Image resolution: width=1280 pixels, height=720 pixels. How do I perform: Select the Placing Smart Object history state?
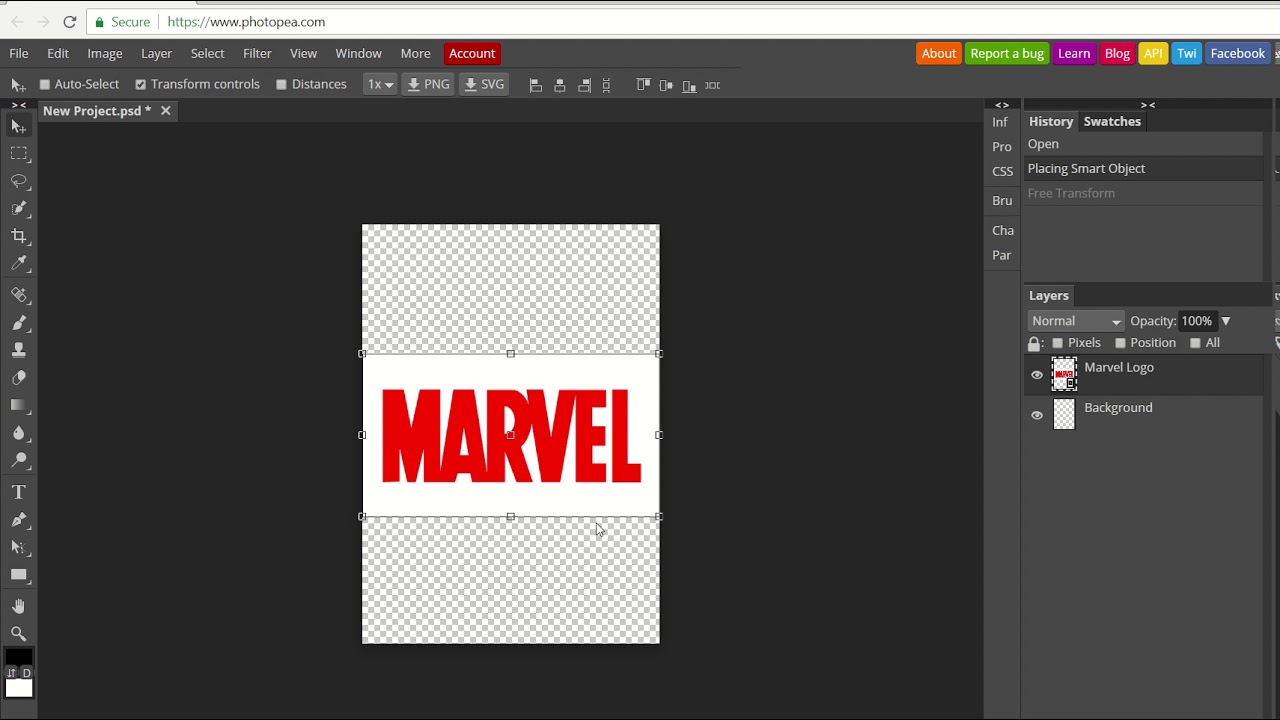(x=1143, y=168)
